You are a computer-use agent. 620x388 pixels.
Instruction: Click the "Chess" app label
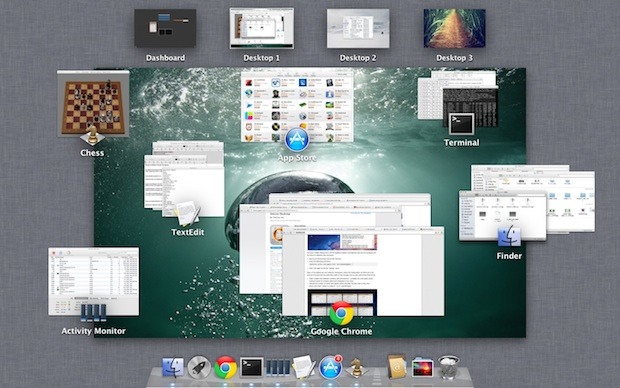pyautogui.click(x=92, y=153)
